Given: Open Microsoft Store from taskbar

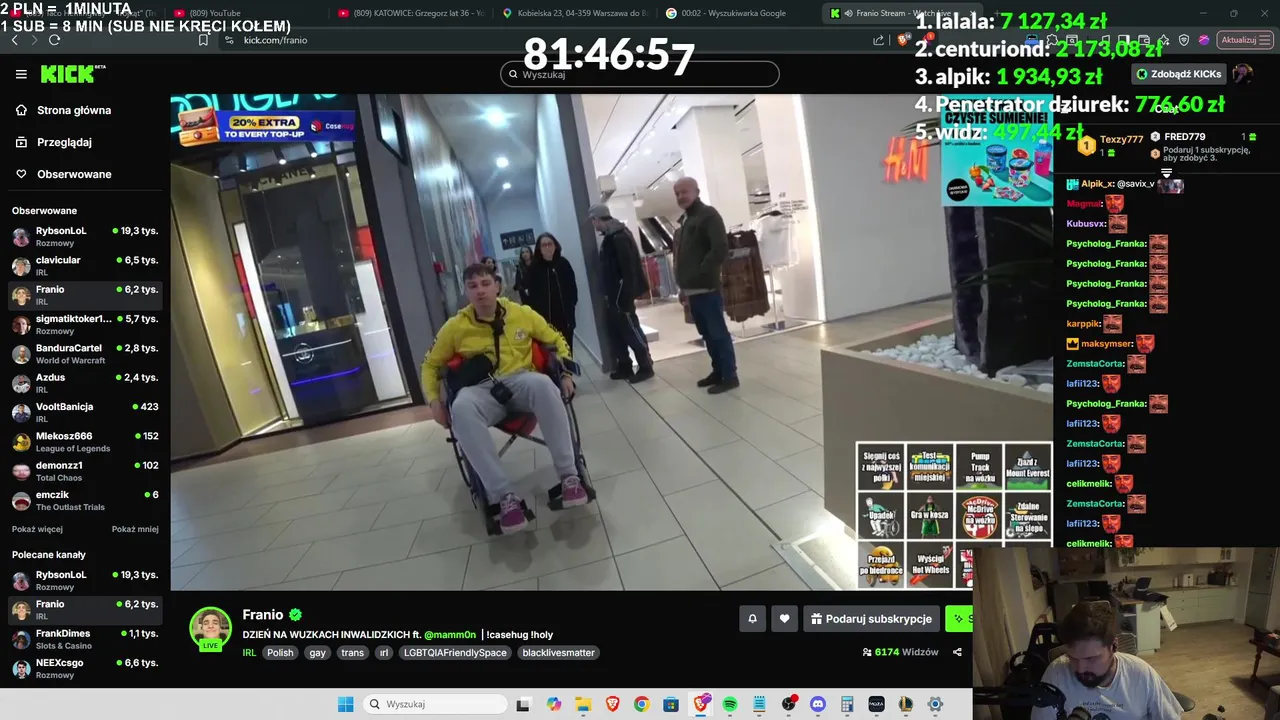Looking at the screenshot, I should click(x=671, y=704).
